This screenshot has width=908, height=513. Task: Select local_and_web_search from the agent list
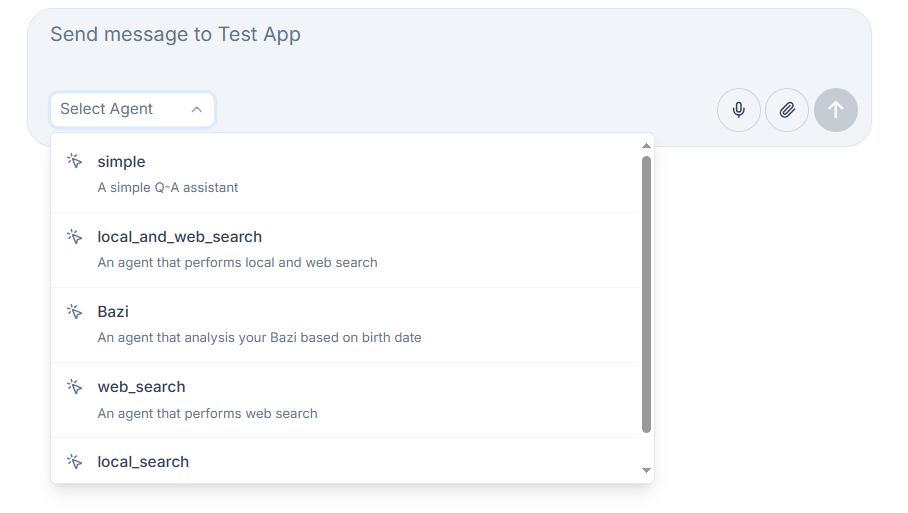click(180, 237)
